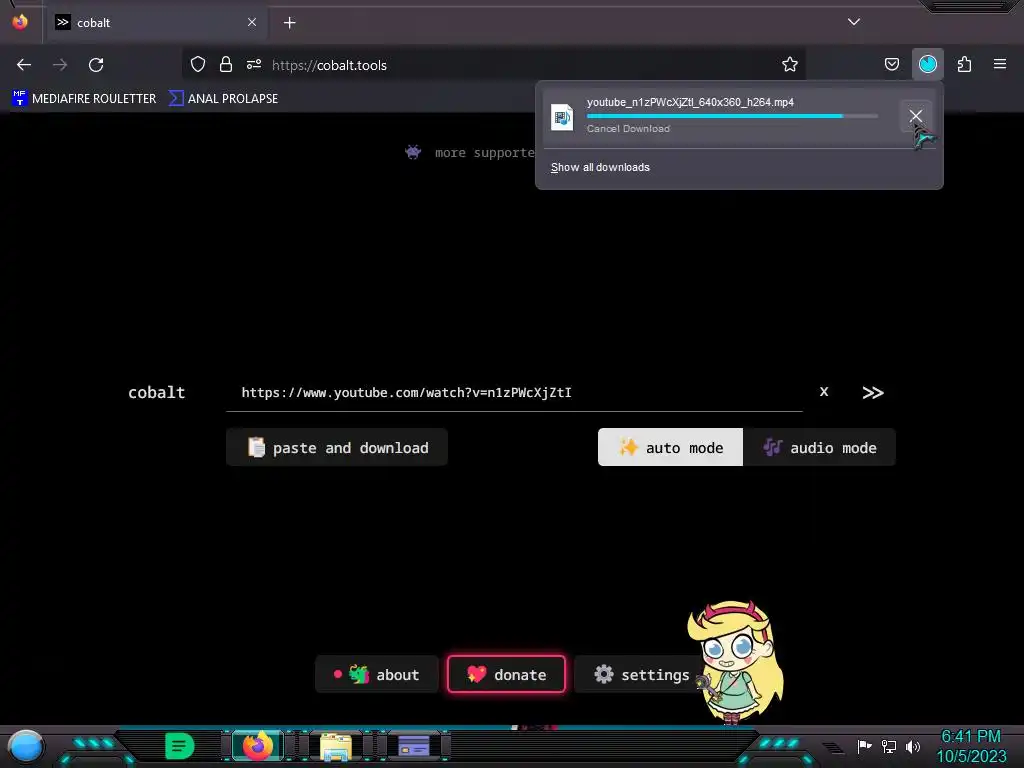The height and width of the screenshot is (768, 1024).
Task: Click the donate button
Action: (506, 674)
